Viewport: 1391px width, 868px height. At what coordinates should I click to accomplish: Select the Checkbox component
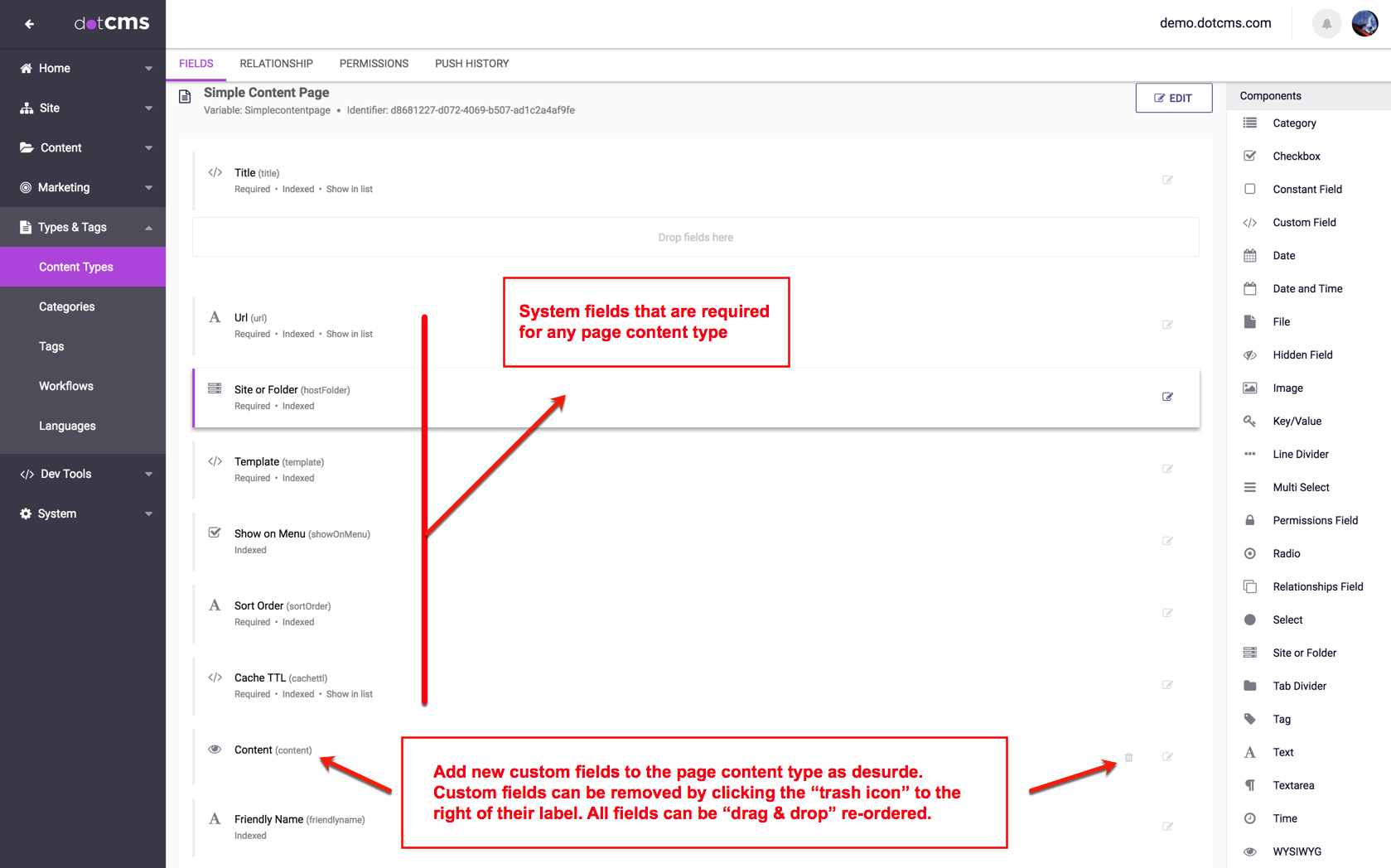click(1296, 156)
